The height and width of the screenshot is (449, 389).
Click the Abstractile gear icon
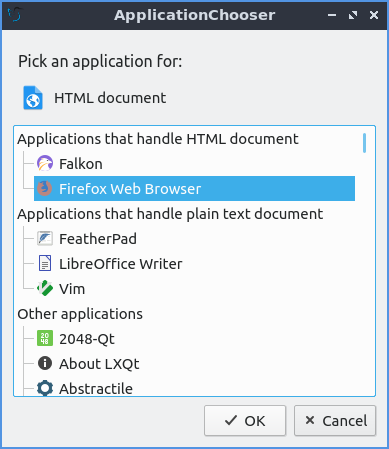45,388
